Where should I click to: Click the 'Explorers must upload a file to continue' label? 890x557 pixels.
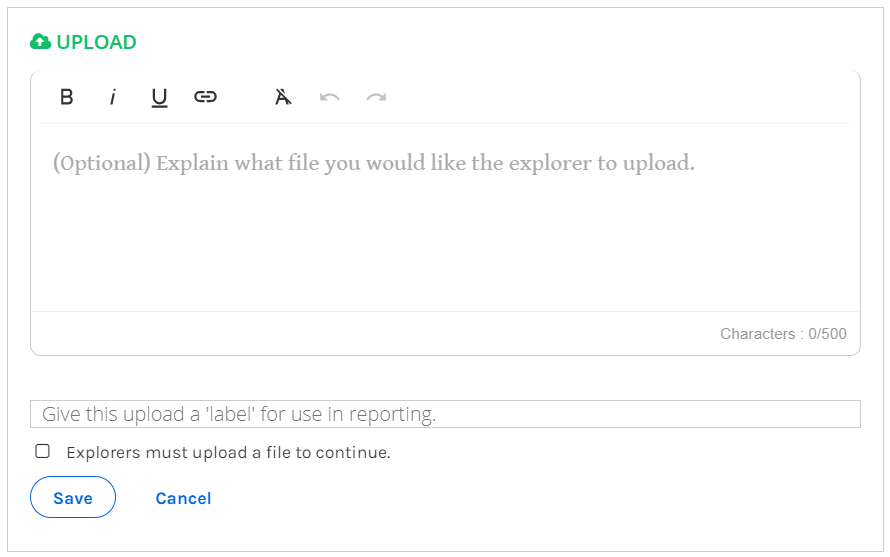coord(228,453)
